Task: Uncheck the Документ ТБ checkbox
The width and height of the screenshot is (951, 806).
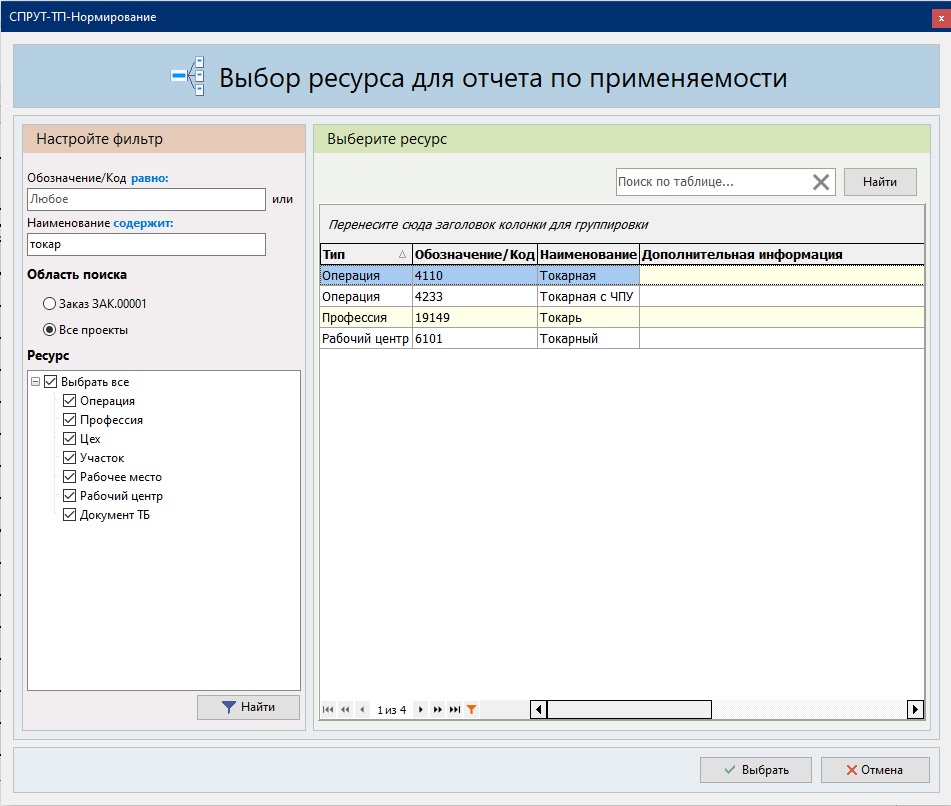Action: coord(70,515)
